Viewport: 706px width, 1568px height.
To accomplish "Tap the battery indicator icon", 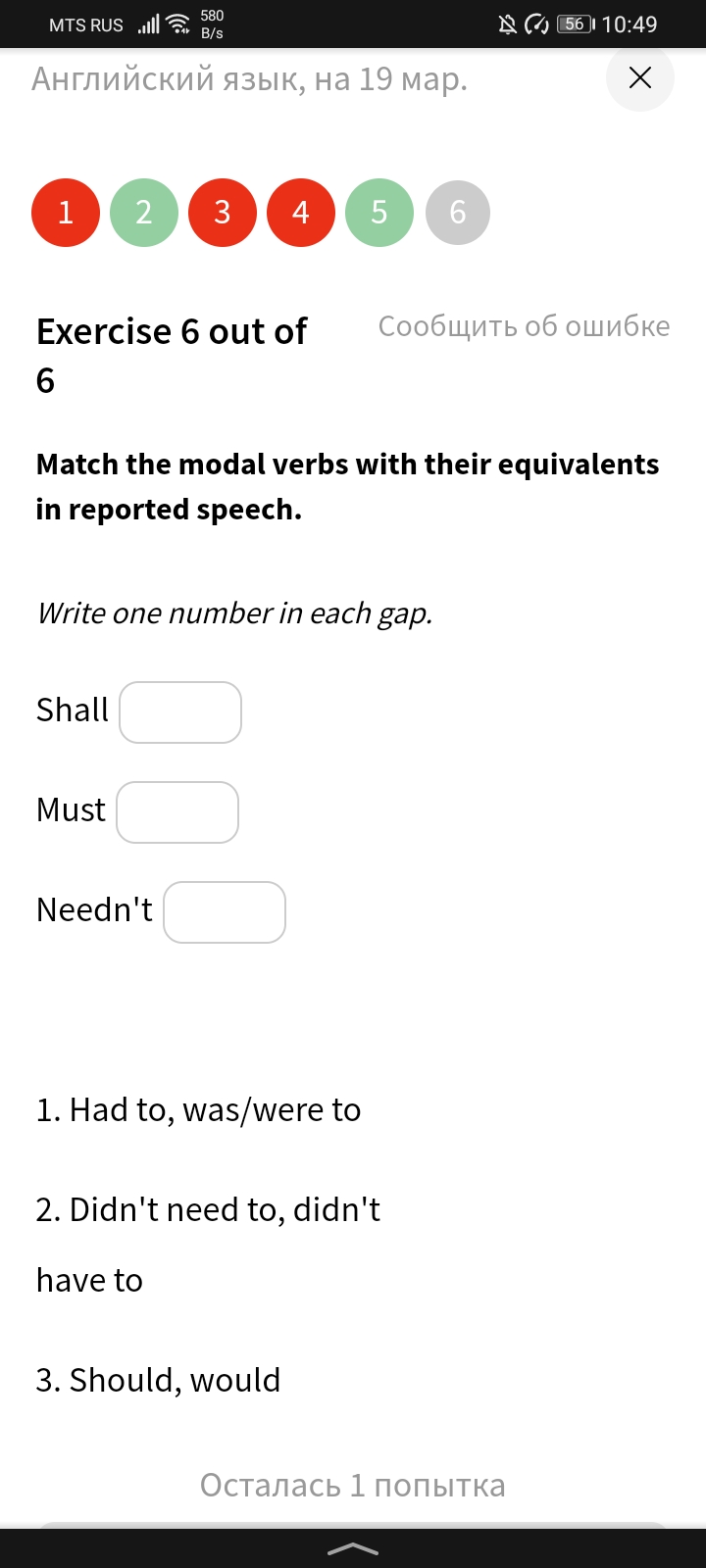I will 576,24.
